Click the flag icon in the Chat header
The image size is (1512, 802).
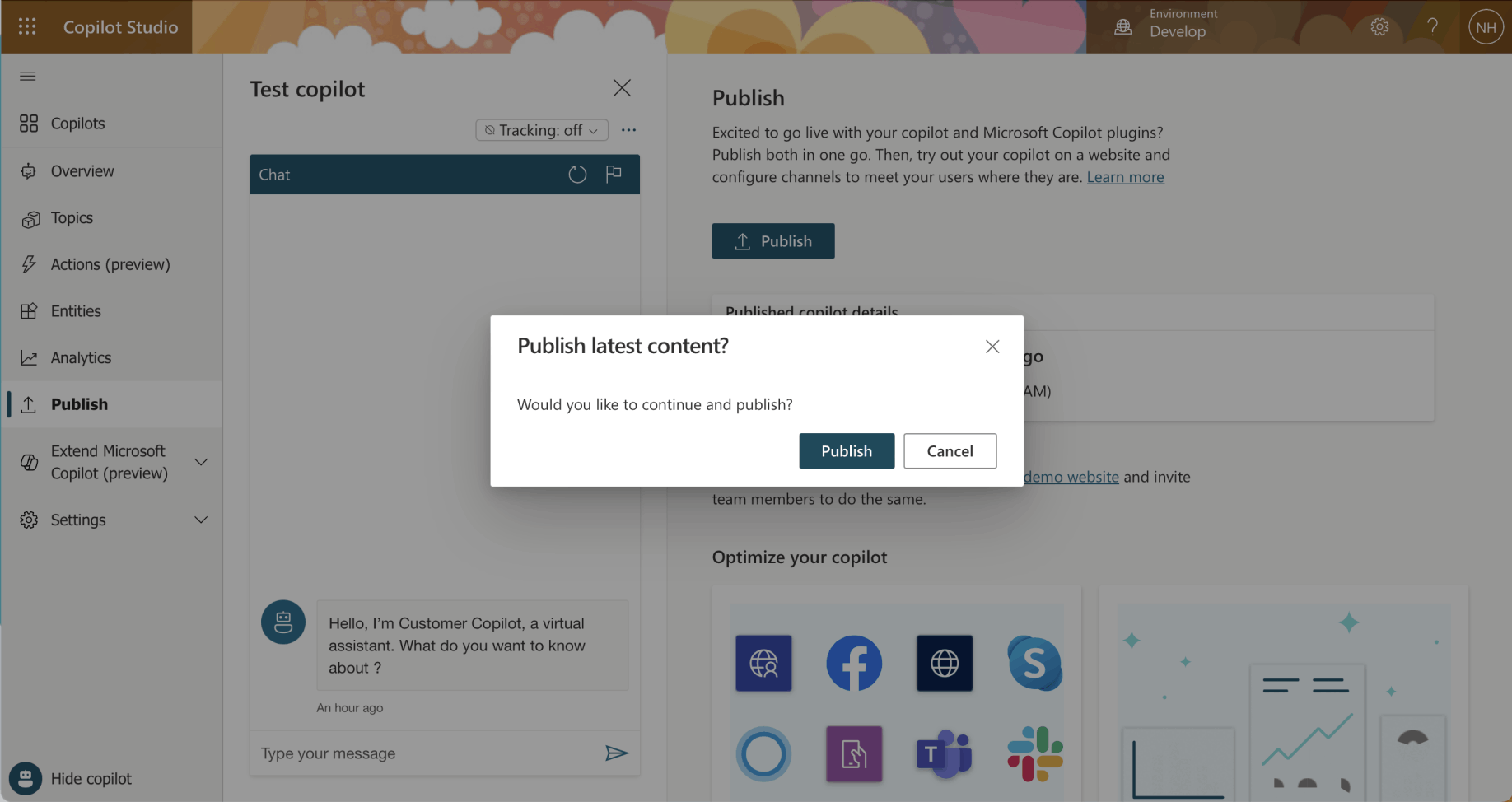pos(614,174)
